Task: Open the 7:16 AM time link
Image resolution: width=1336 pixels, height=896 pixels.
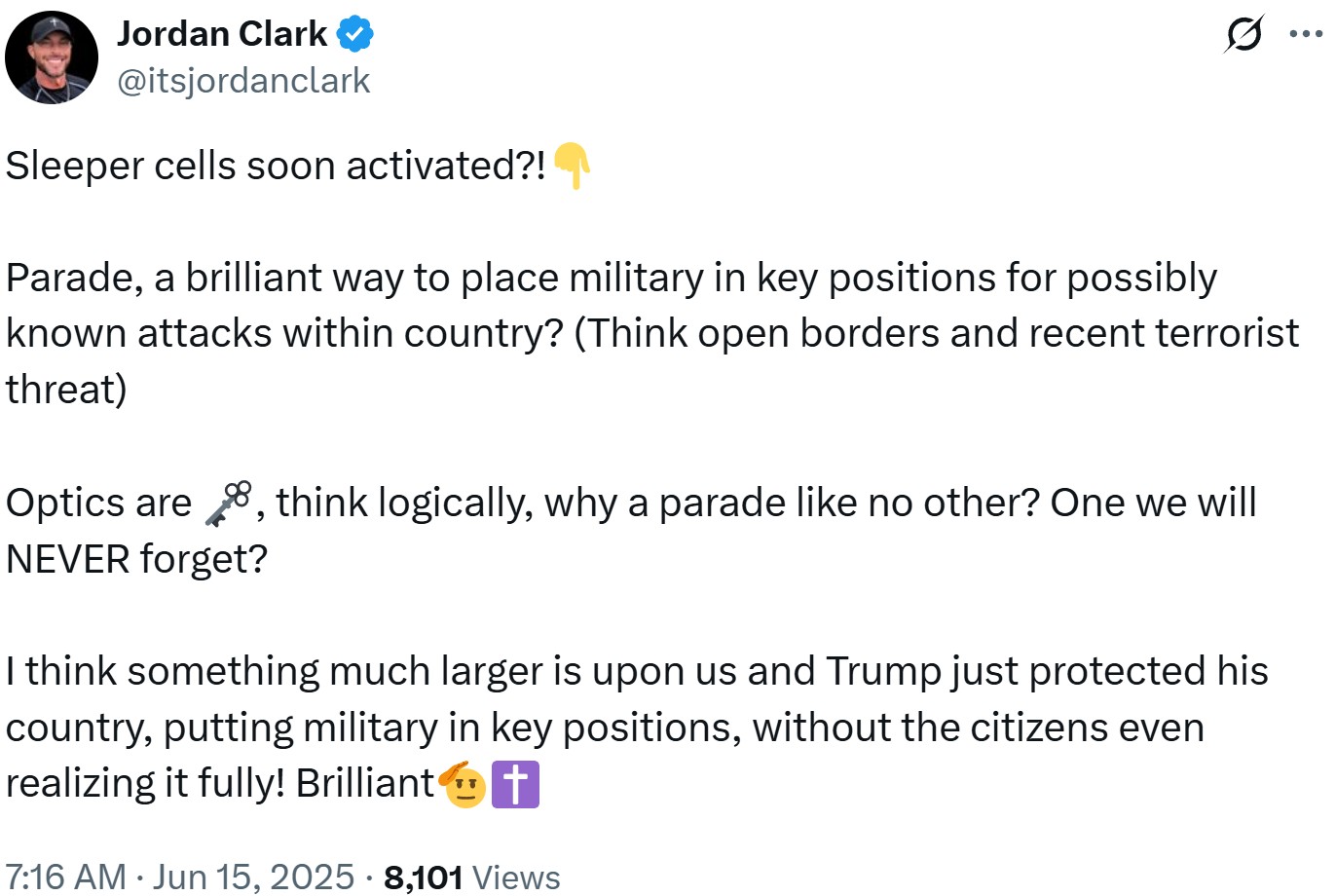Action: pyautogui.click(x=66, y=877)
